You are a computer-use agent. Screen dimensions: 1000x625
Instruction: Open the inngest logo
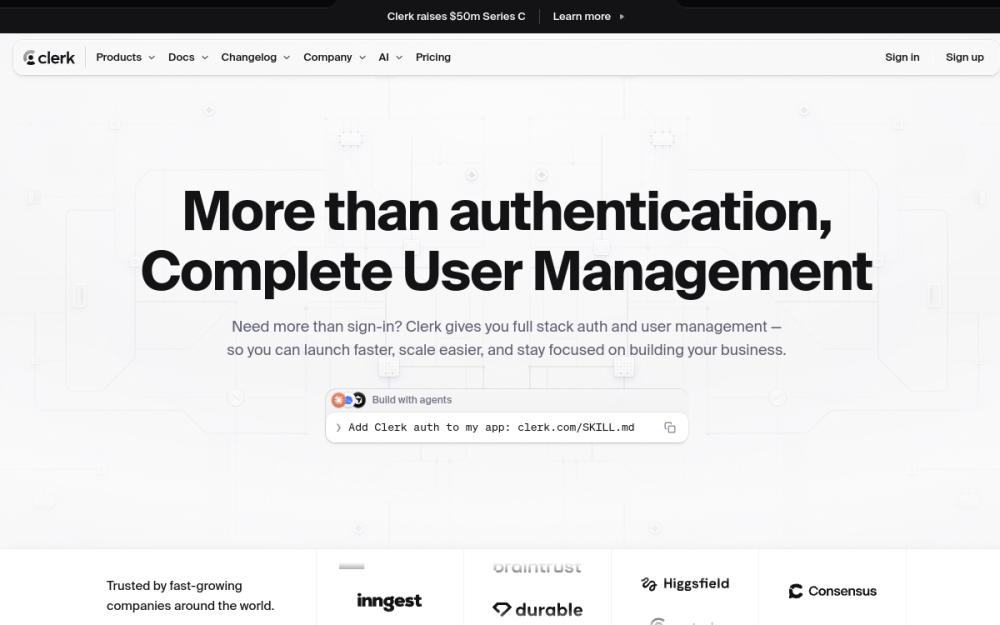pyautogui.click(x=389, y=601)
